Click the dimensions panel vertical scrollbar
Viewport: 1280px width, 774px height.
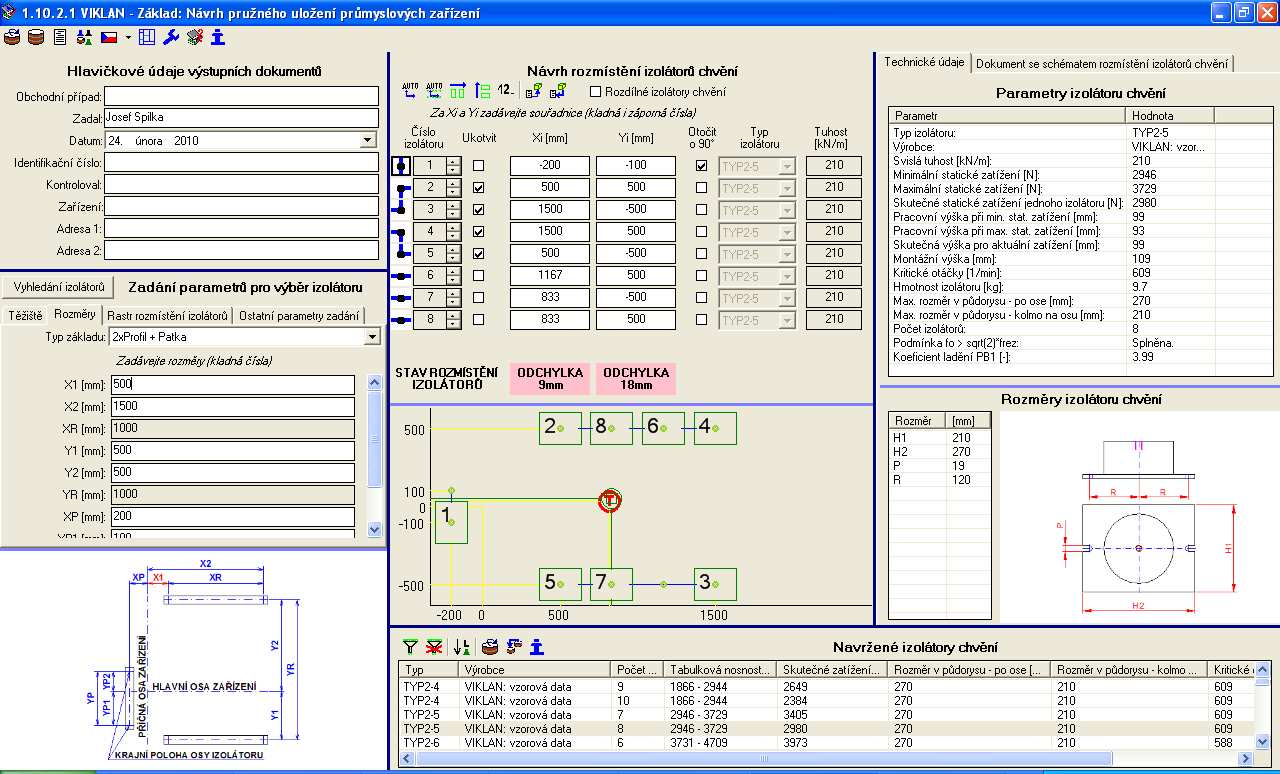375,455
